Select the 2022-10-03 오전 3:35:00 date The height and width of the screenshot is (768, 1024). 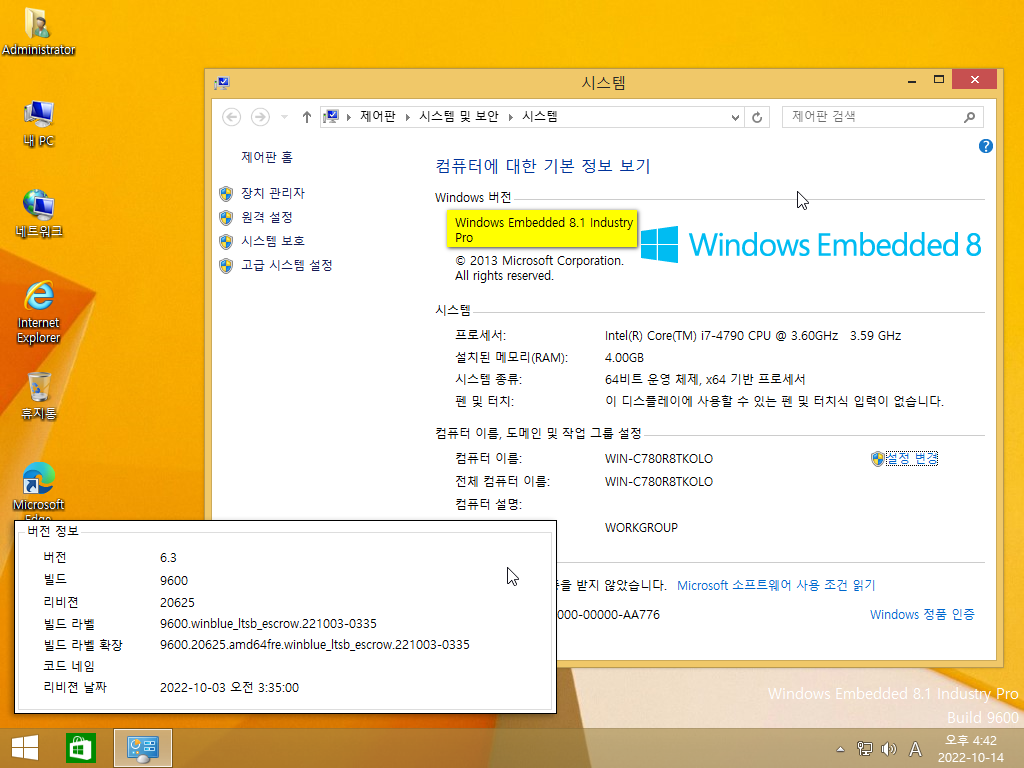tap(229, 688)
